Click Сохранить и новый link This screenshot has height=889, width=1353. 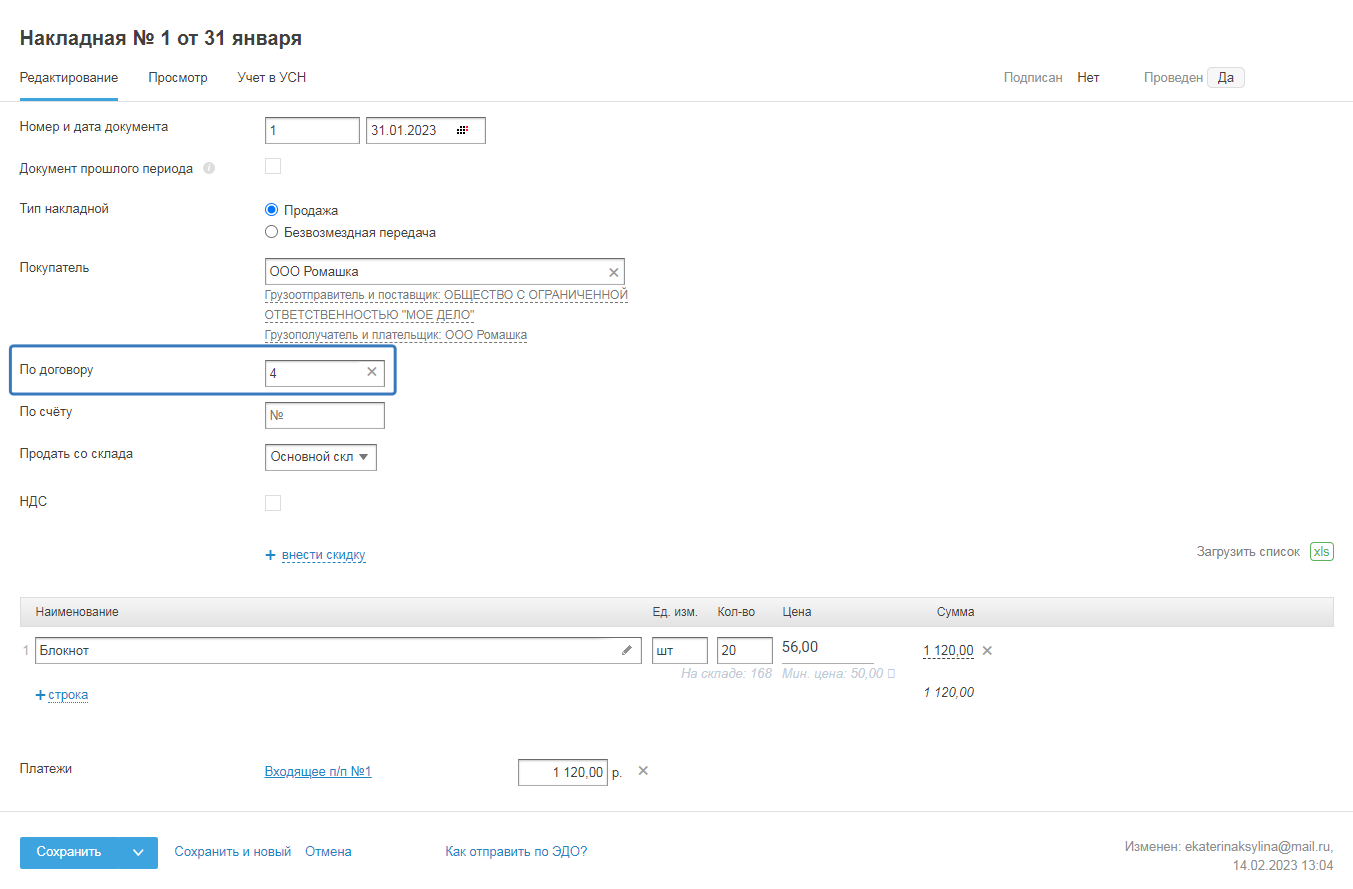click(233, 852)
